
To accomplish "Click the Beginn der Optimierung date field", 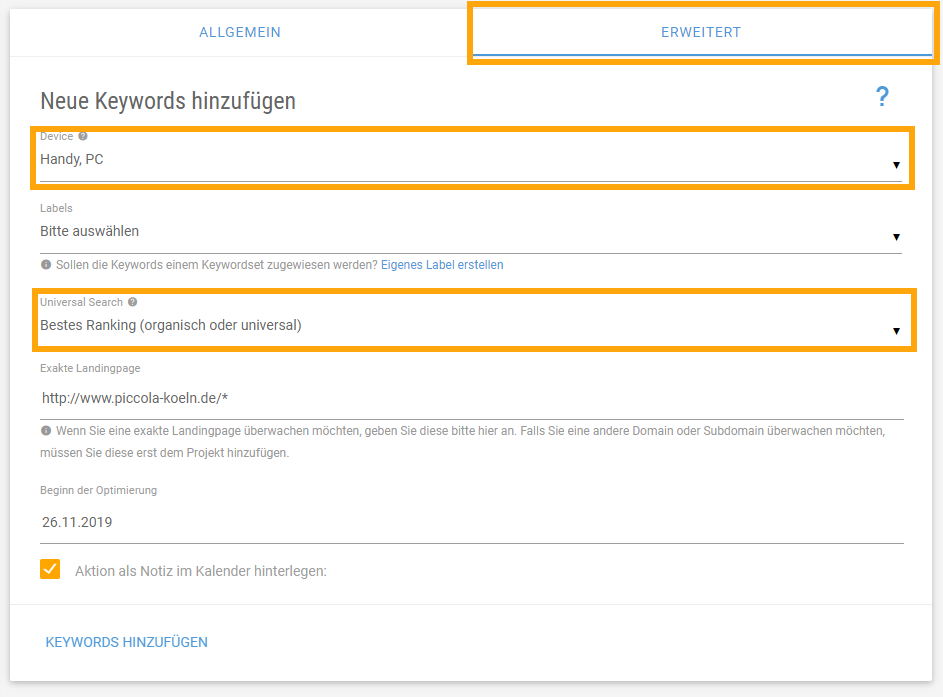I will tap(472, 522).
